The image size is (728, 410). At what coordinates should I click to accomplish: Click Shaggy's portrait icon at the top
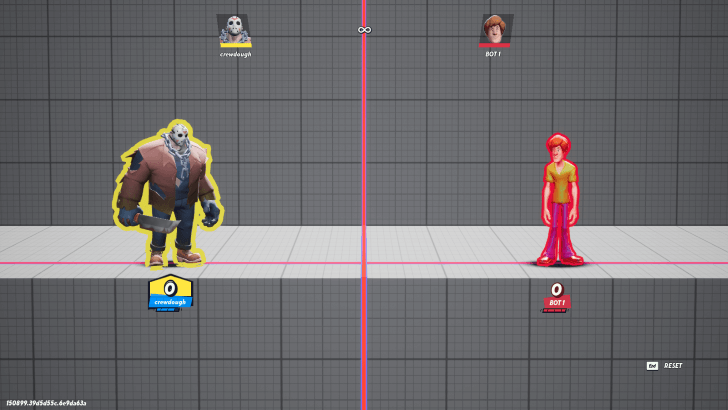click(495, 27)
